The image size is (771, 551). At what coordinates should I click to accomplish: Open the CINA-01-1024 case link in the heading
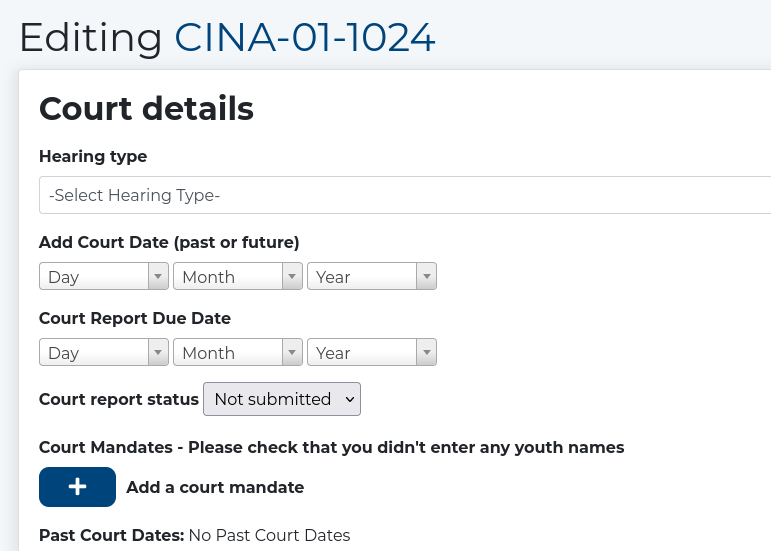click(305, 37)
